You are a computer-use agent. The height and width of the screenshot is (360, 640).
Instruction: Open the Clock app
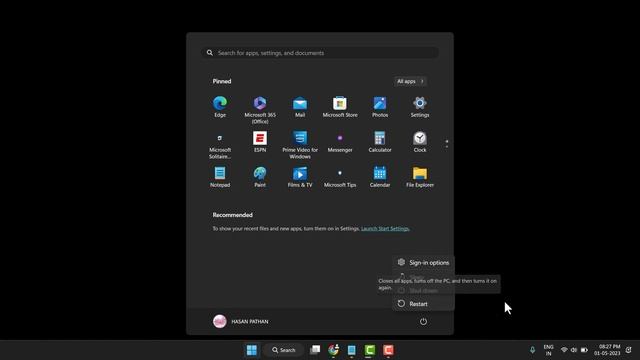pos(420,142)
